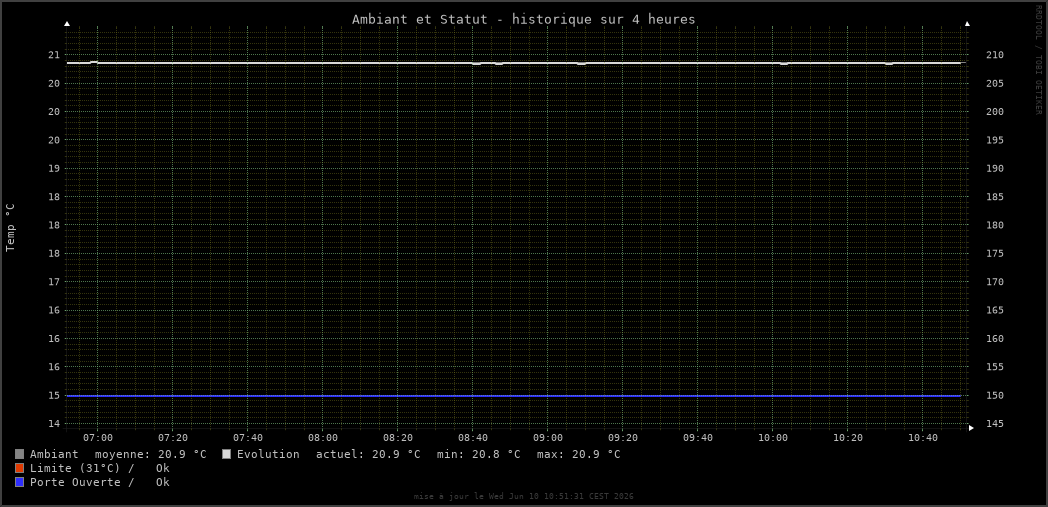This screenshot has width=1048, height=507.
Task: Click the graph title 'Ambiant et Statut - historique sur 4 heures'
Action: click(x=524, y=19)
